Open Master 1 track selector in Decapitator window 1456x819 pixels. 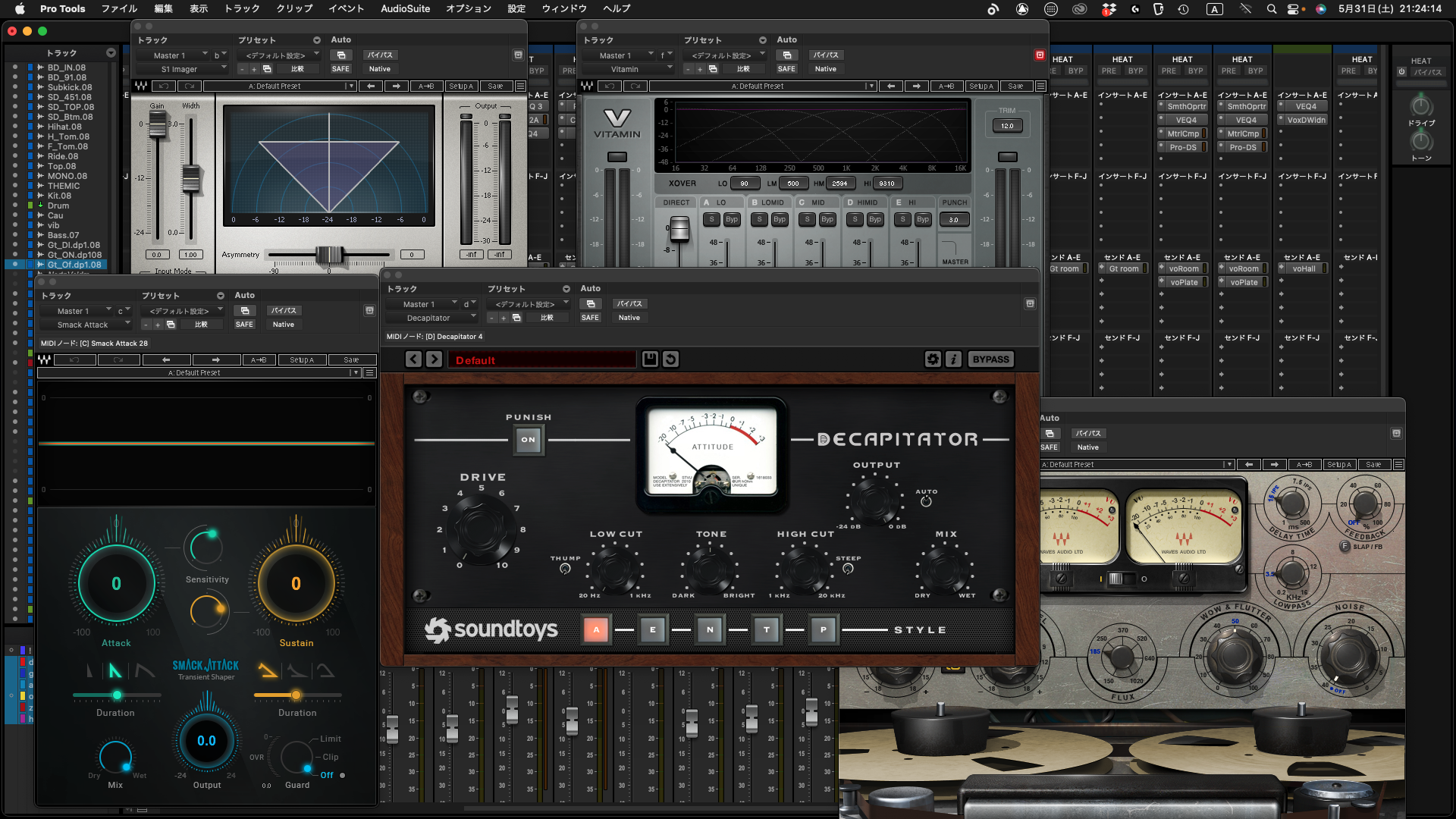pos(422,304)
